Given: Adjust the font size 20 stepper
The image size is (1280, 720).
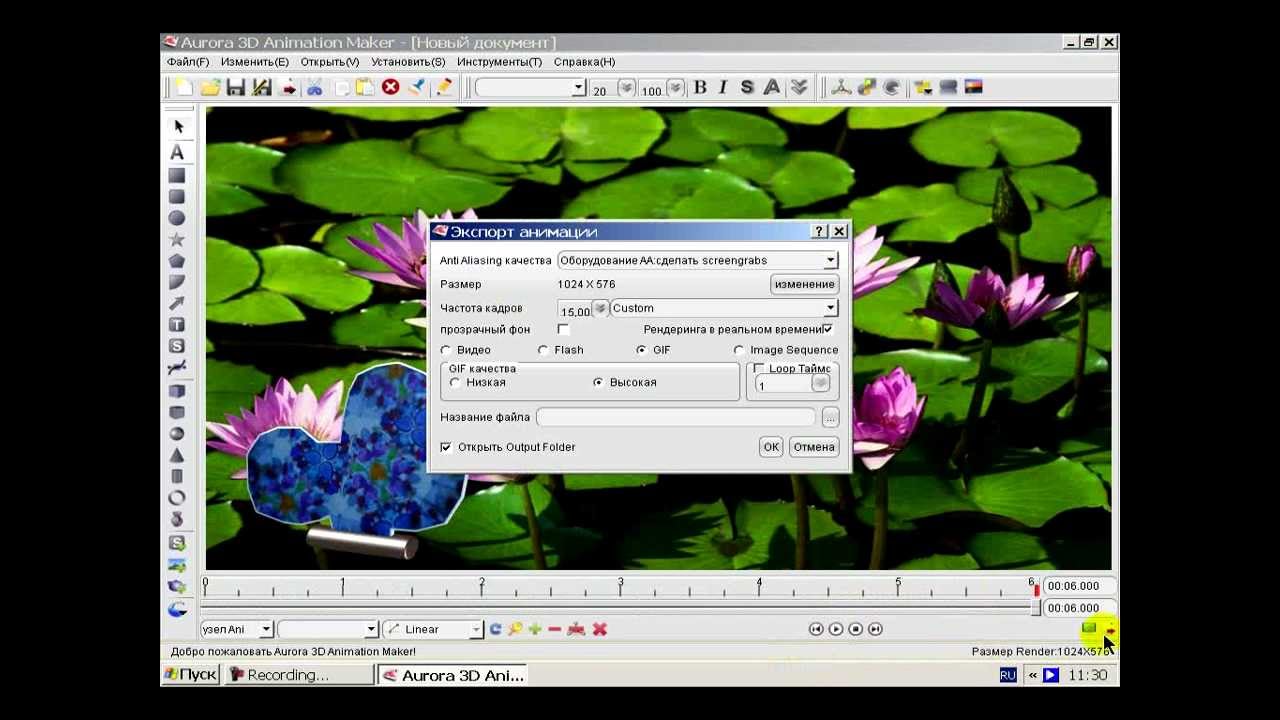Looking at the screenshot, I should (626, 88).
